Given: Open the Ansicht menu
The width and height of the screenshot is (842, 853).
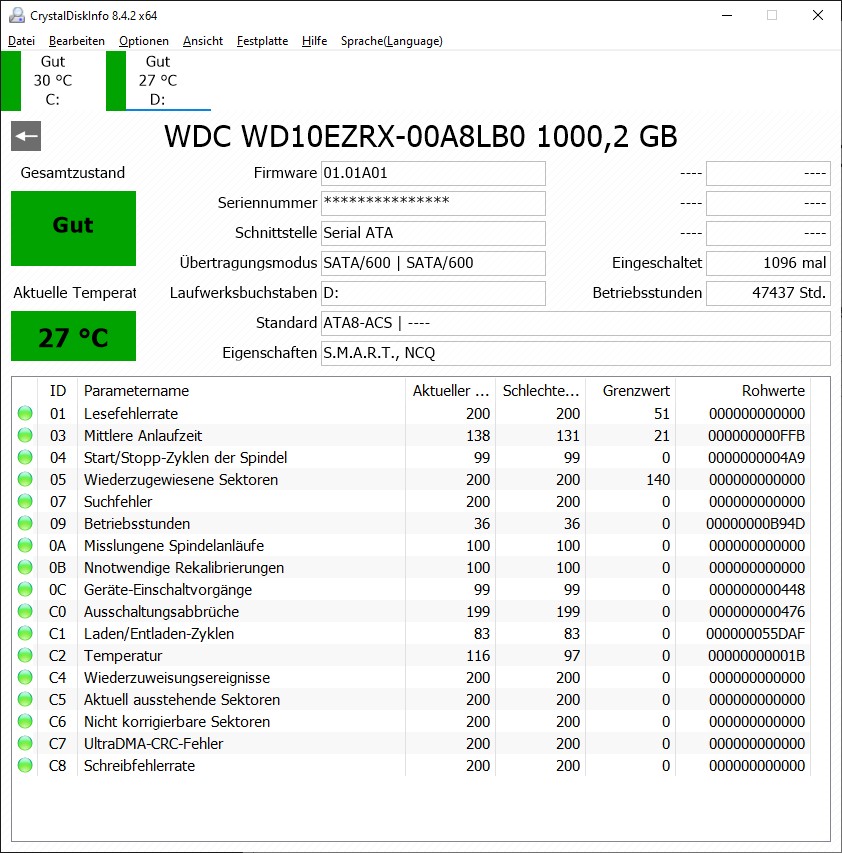Looking at the screenshot, I should point(203,41).
